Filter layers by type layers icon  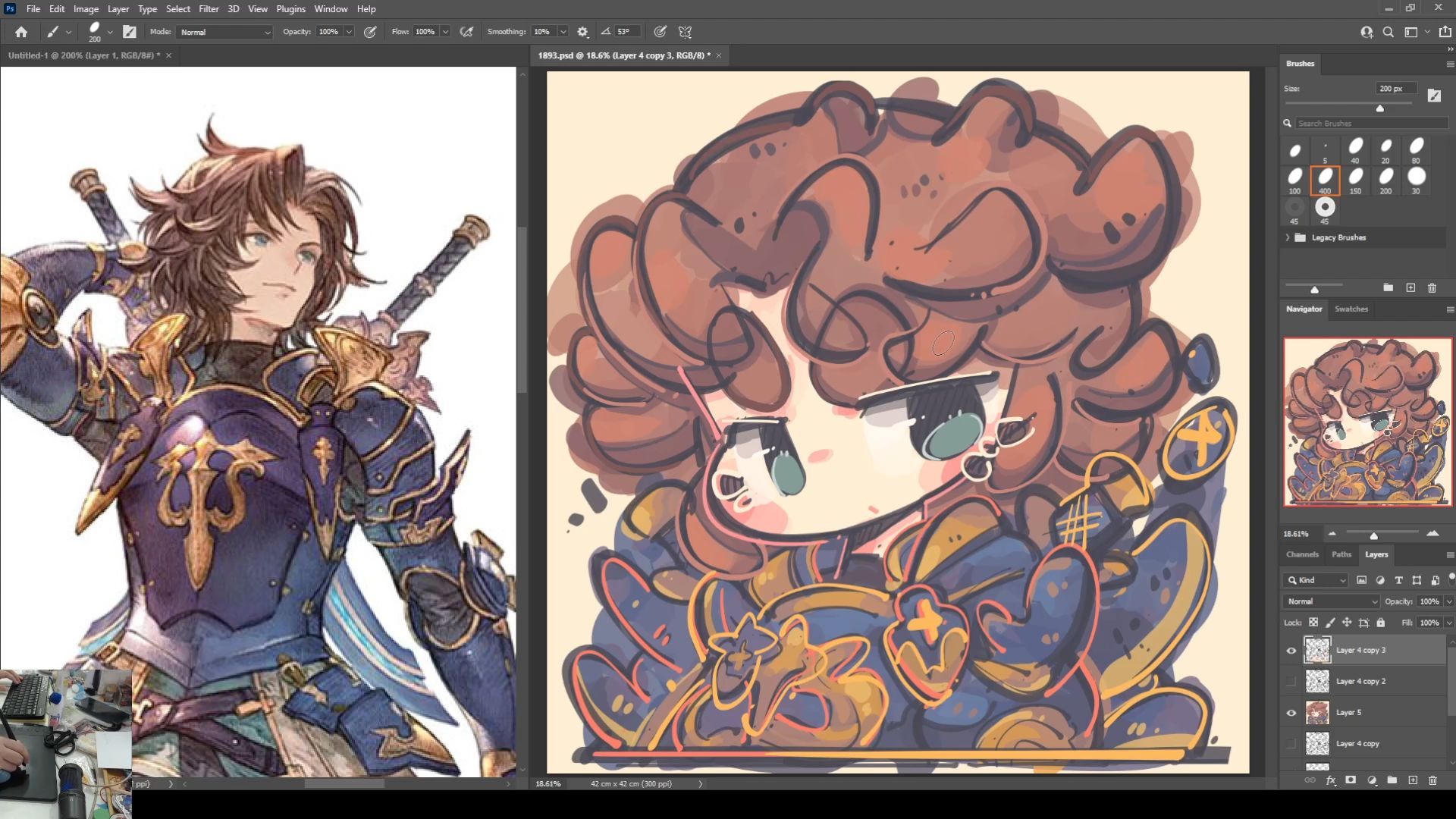[1398, 580]
